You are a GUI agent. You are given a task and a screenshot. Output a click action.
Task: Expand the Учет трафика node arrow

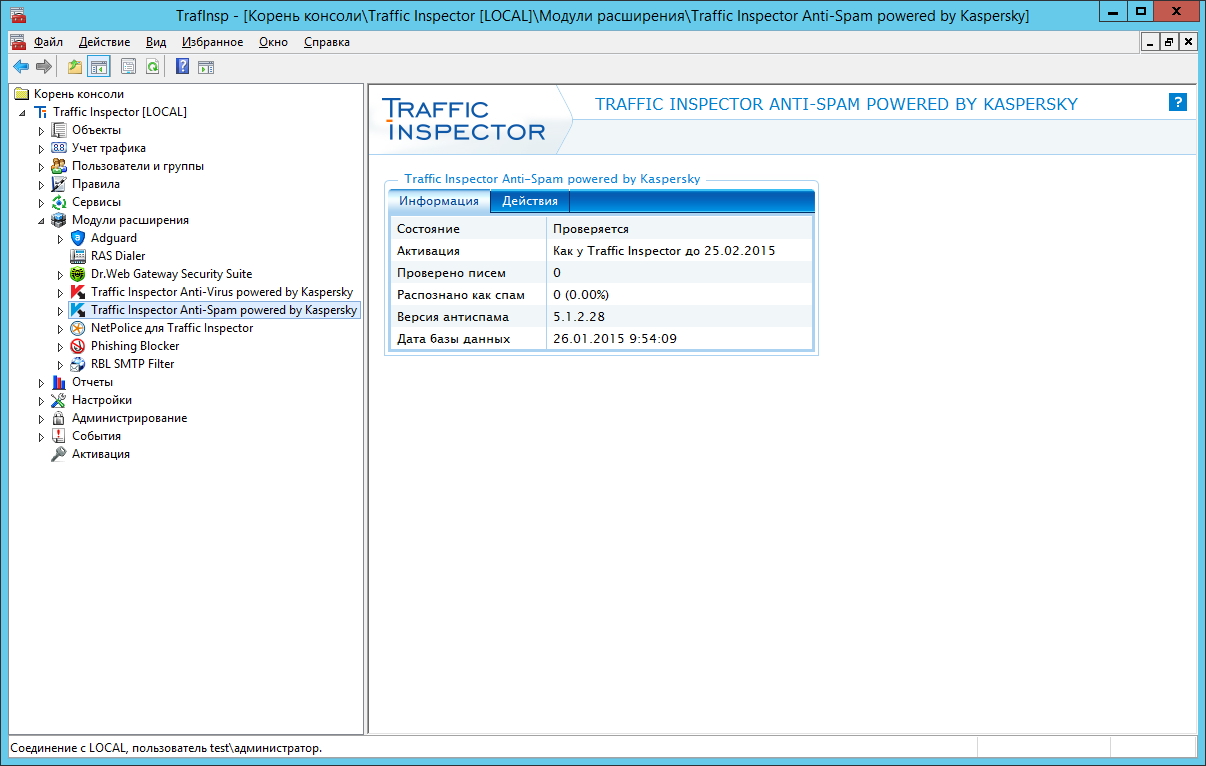(42, 148)
